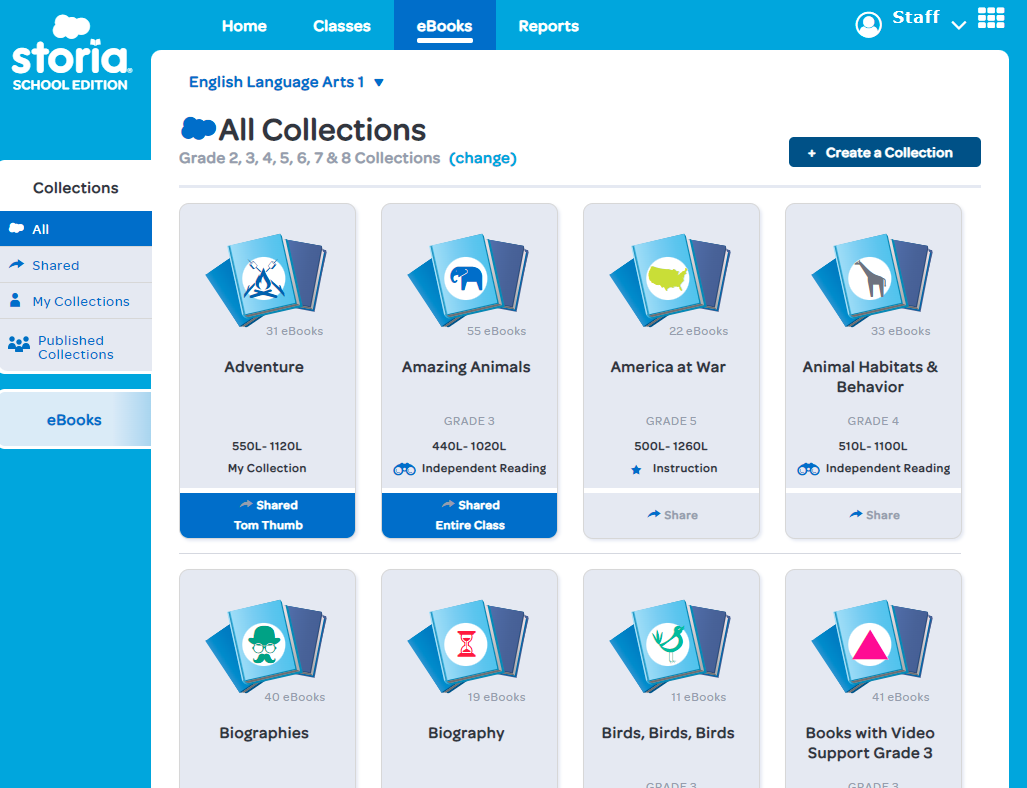Click the 55 eBooks count on Amazing Animals
1027x788 pixels.
pyautogui.click(x=496, y=331)
